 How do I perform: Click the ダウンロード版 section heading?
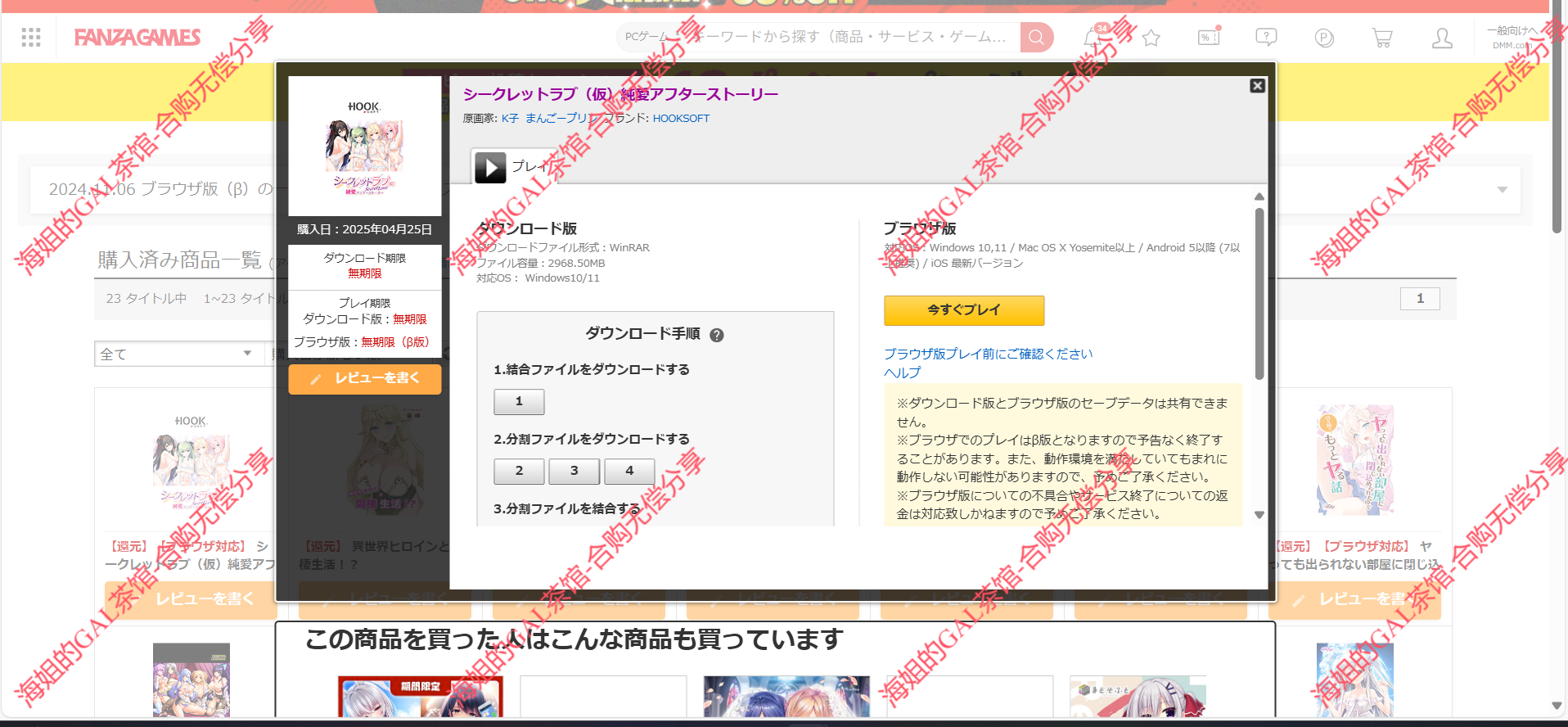527,228
